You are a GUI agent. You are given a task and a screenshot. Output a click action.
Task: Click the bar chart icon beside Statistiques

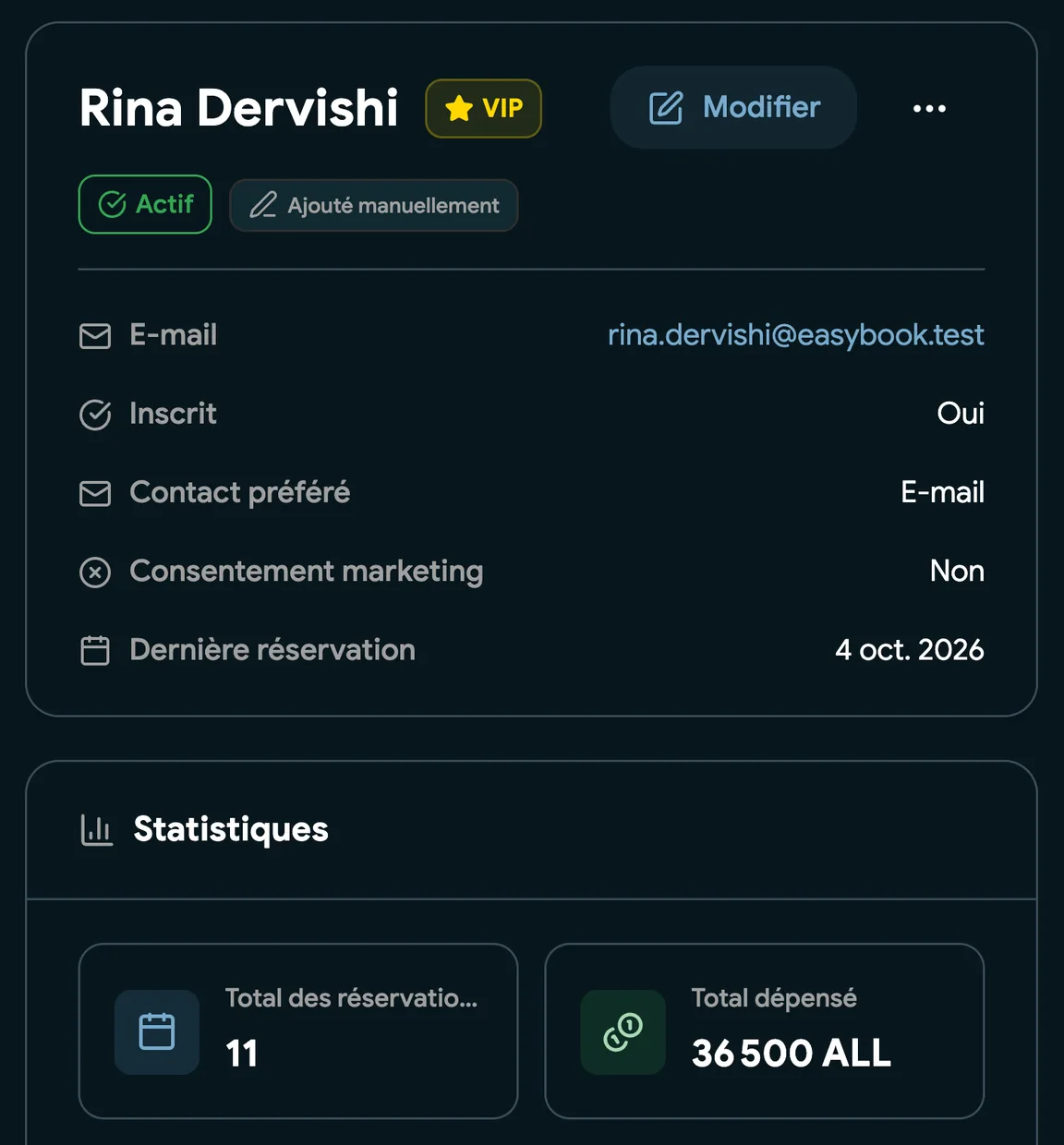[96, 830]
